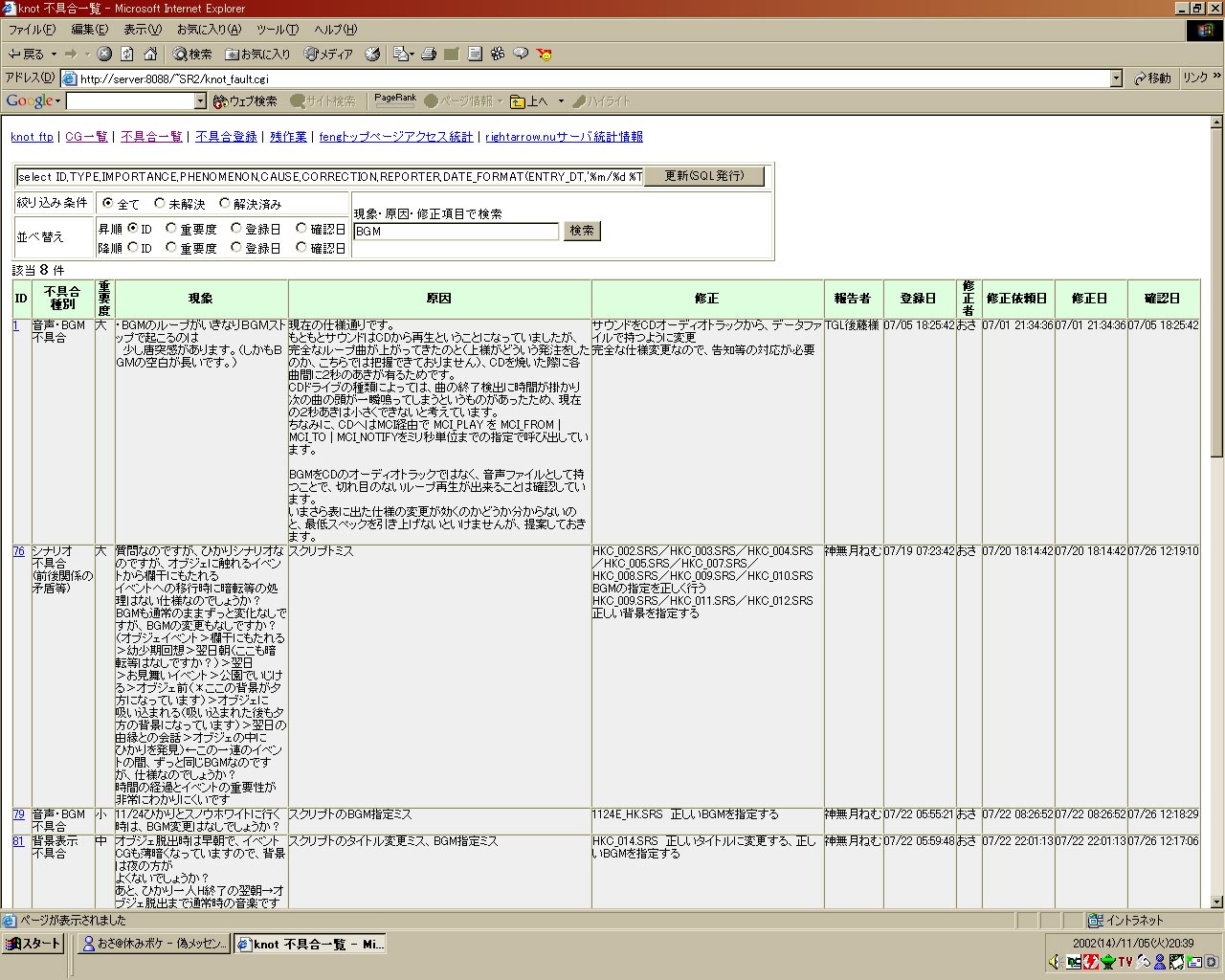Select the 解決済み filter radio button
This screenshot has width=1225, height=980.
click(225, 203)
